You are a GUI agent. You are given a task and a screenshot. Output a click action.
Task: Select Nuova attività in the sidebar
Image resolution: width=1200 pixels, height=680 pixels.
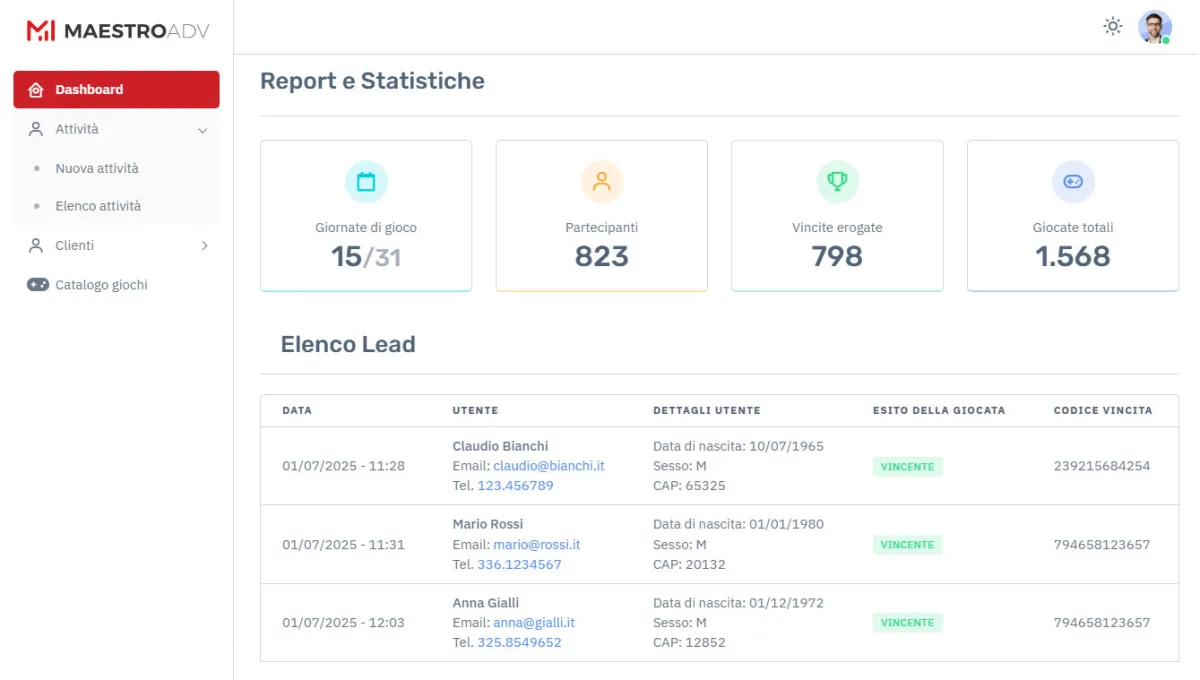(100, 168)
